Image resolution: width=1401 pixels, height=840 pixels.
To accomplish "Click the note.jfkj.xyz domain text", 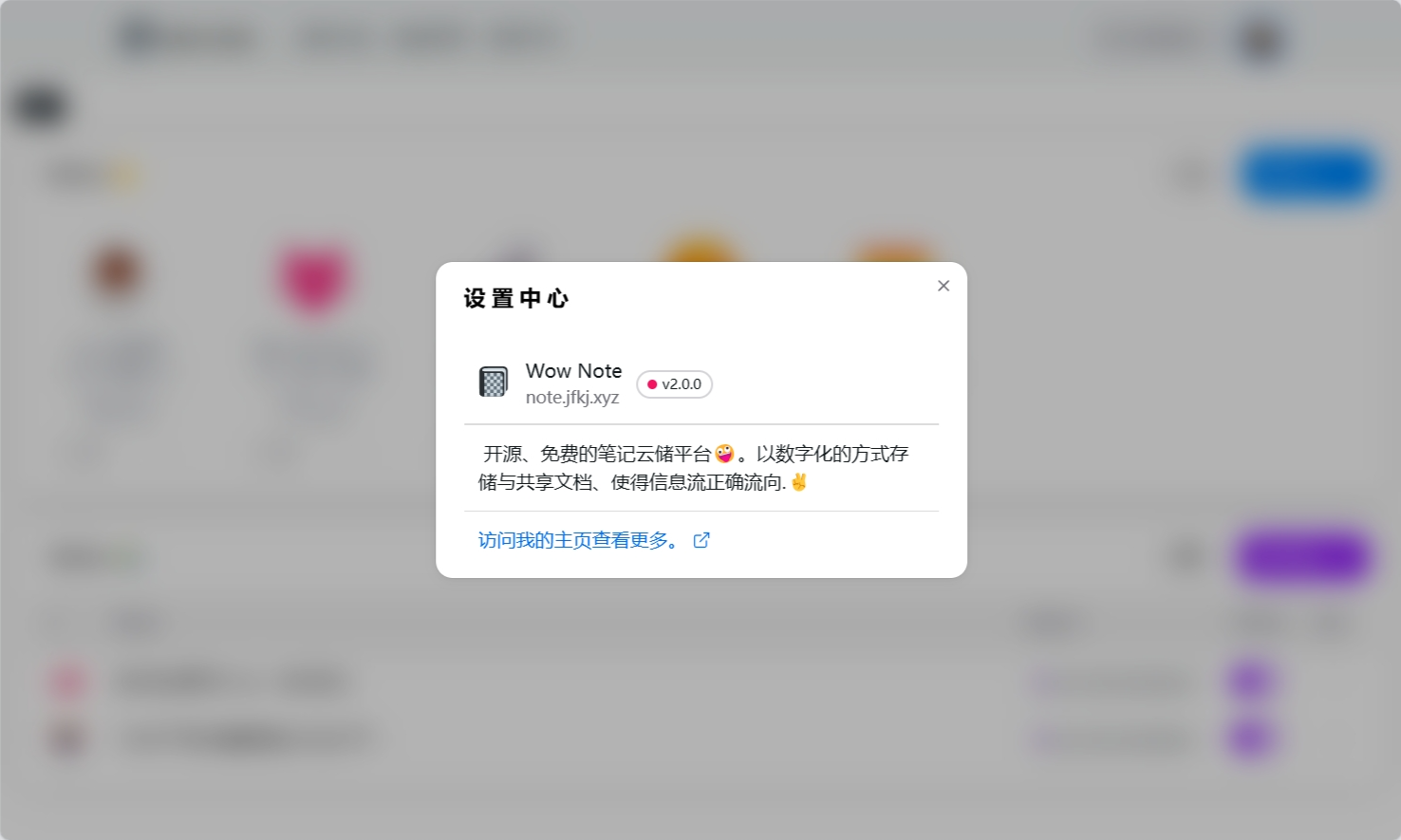I will coord(572,397).
